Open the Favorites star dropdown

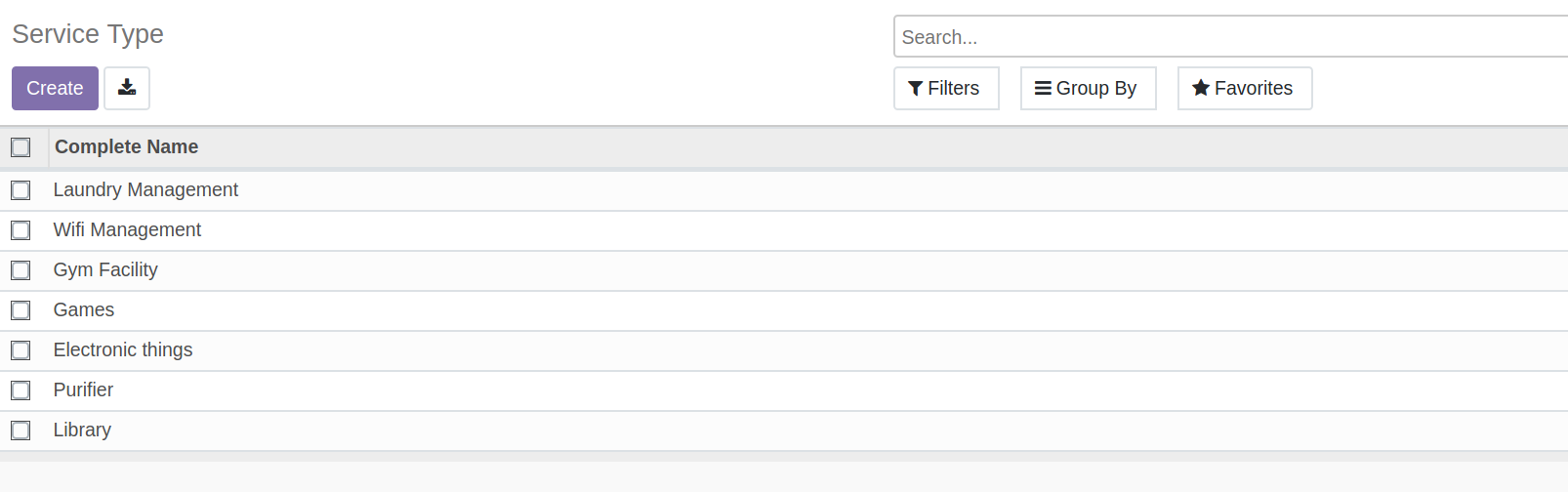[x=1245, y=88]
